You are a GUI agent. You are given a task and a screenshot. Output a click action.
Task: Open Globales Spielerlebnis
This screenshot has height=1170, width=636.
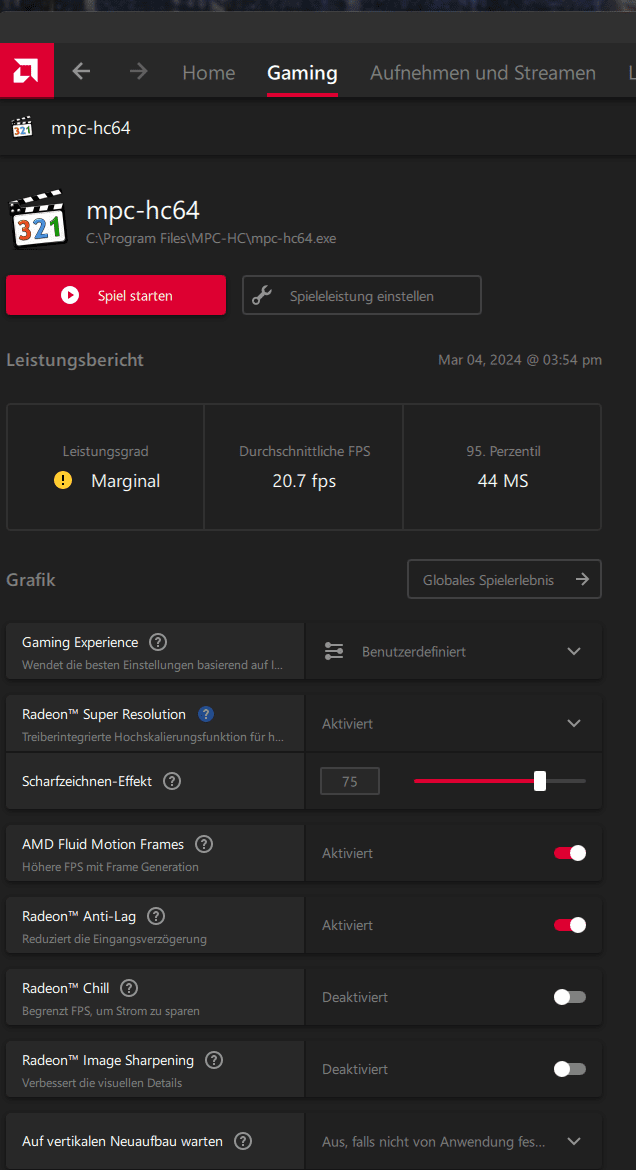(504, 580)
